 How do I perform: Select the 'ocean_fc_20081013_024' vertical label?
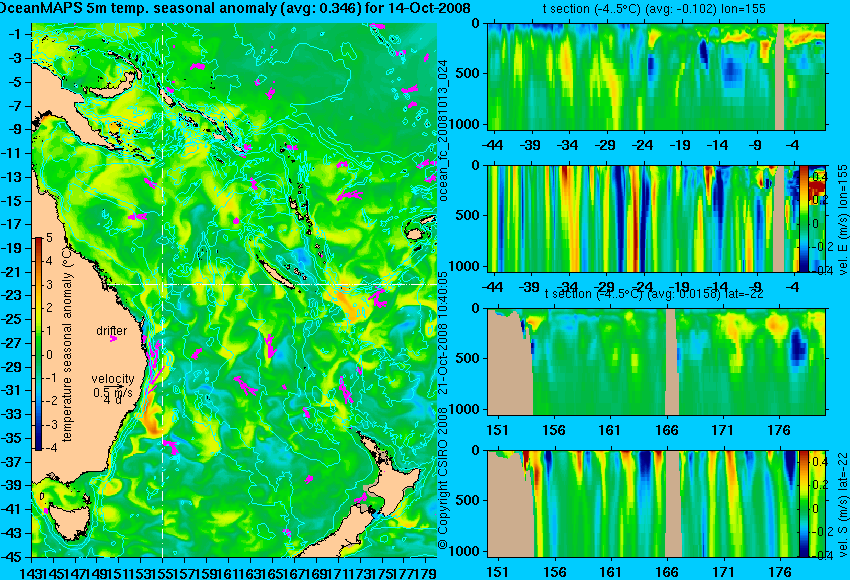(442, 130)
